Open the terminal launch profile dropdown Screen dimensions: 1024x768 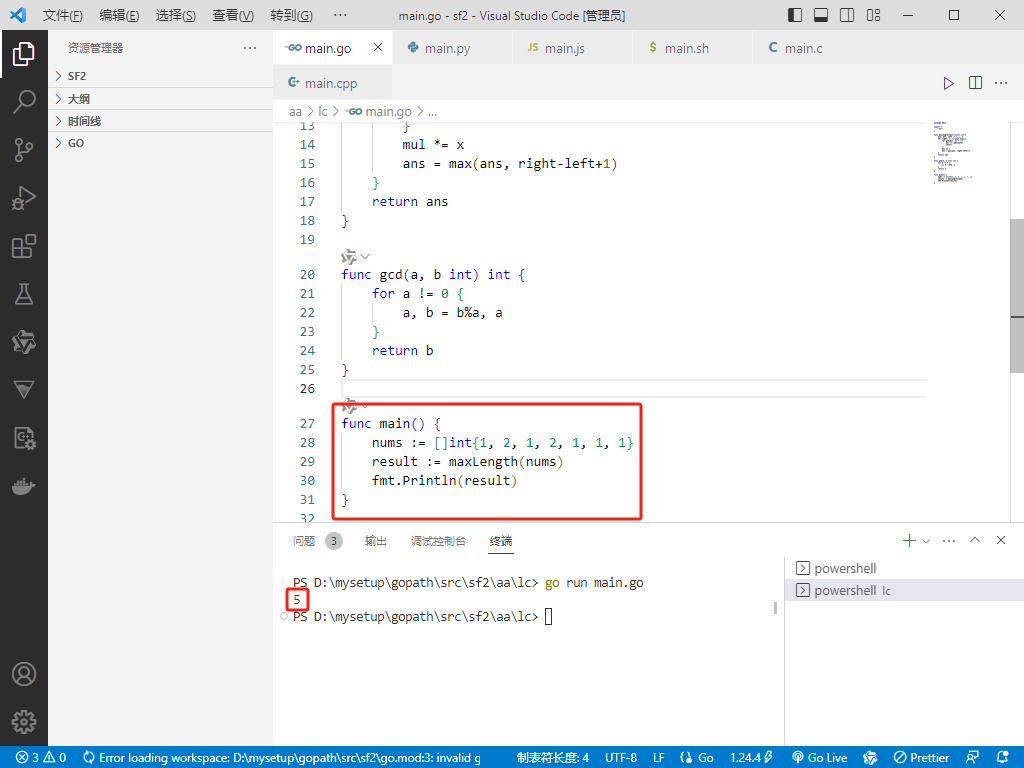(x=926, y=541)
